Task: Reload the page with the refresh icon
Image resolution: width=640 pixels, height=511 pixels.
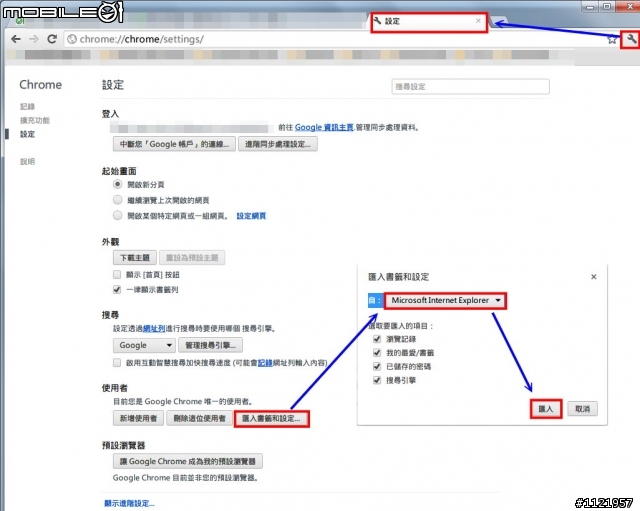Action: [x=52, y=39]
